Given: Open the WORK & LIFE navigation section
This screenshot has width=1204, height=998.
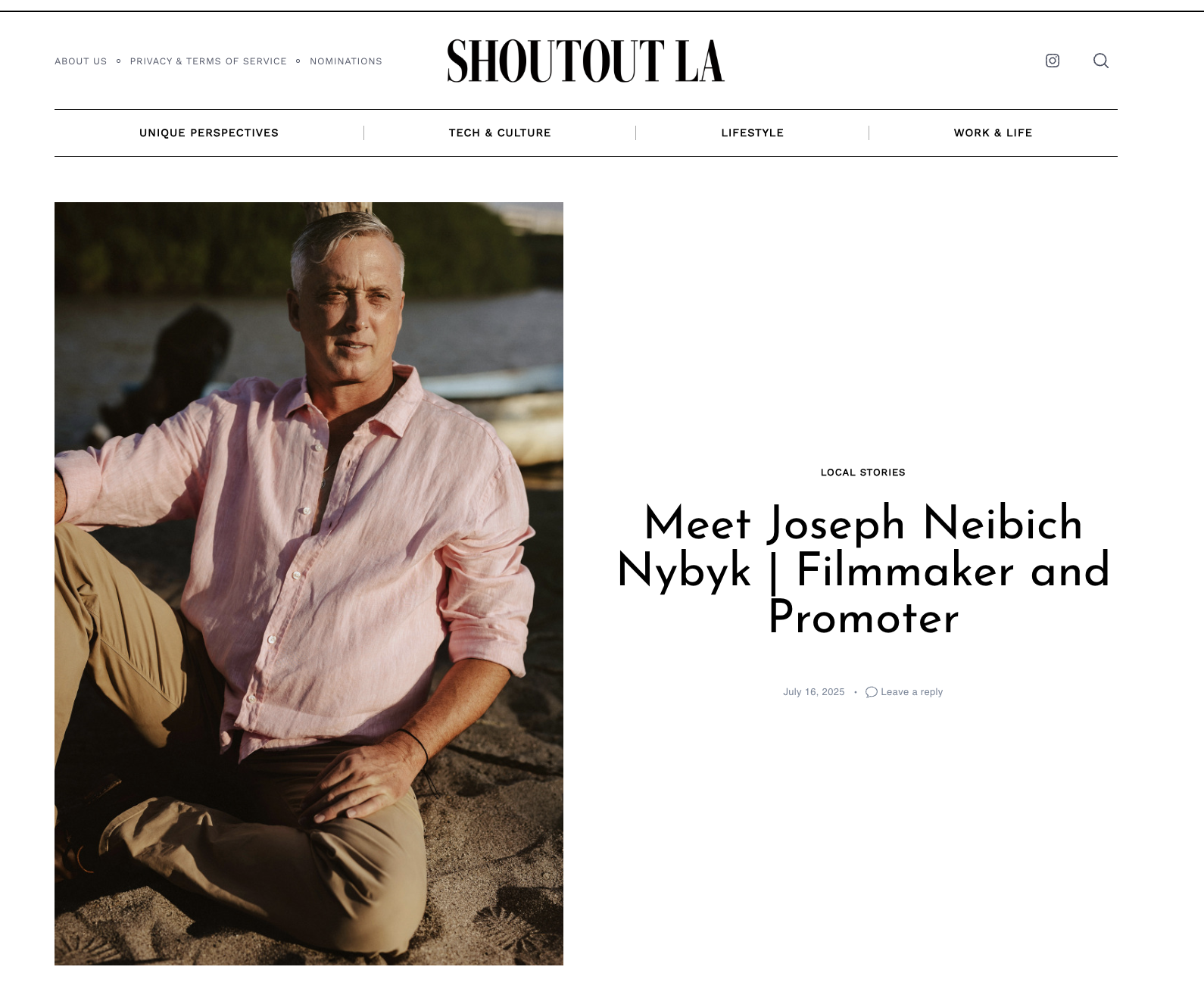Looking at the screenshot, I should click(993, 133).
